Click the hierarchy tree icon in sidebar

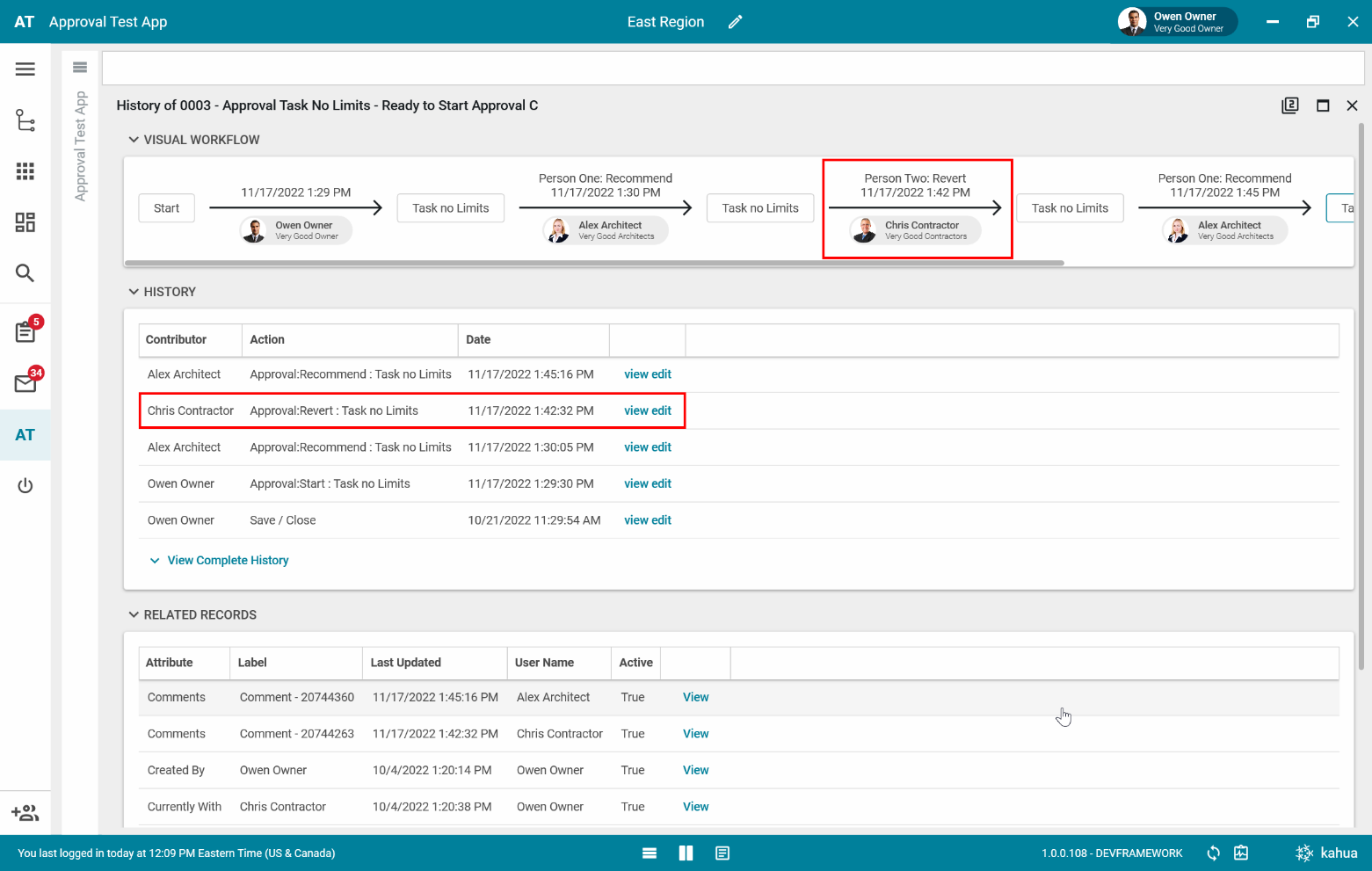coord(25,120)
